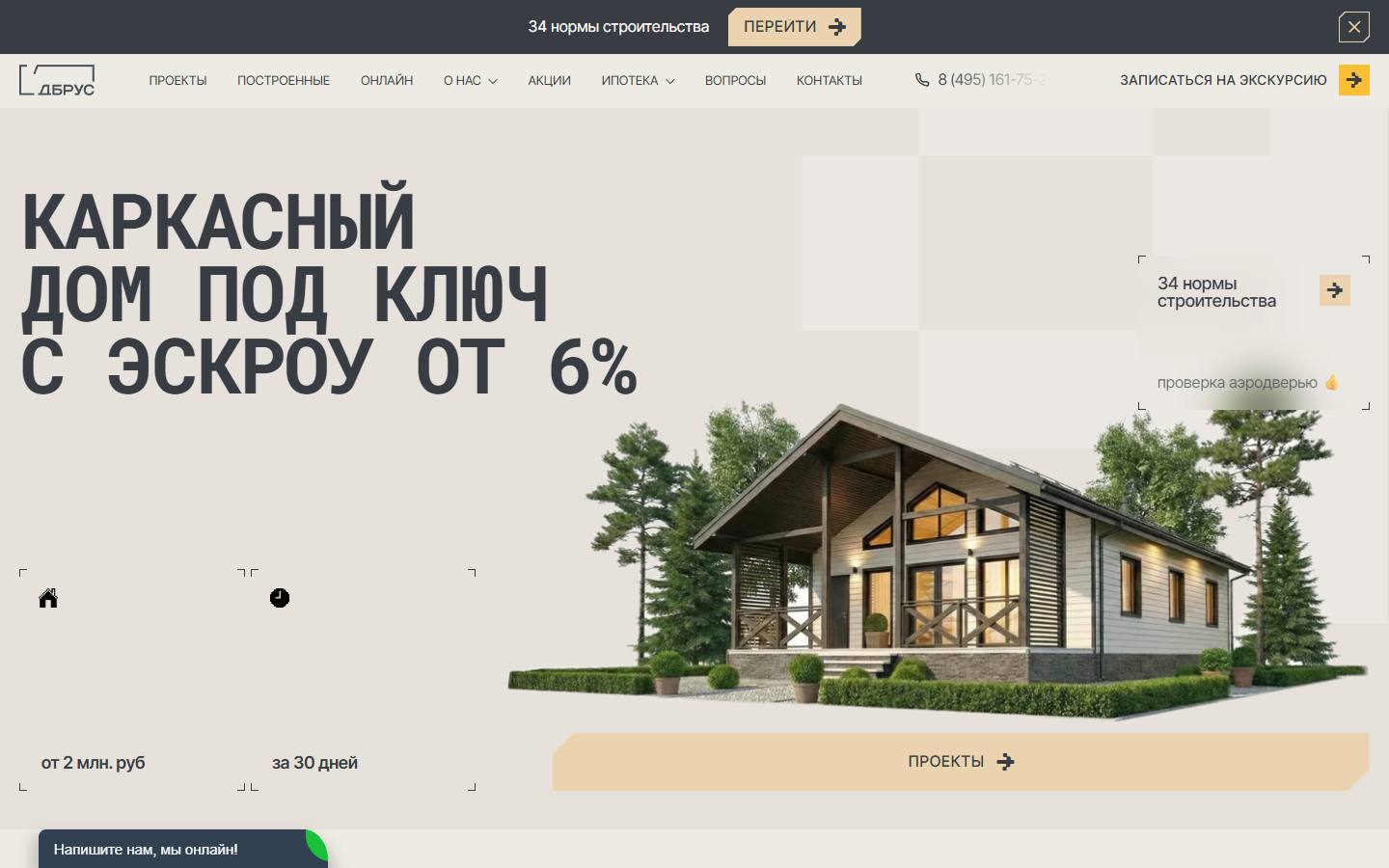Click the phone number 8 (495) 161-75
Screen dimensions: 1389x868
click(993, 80)
